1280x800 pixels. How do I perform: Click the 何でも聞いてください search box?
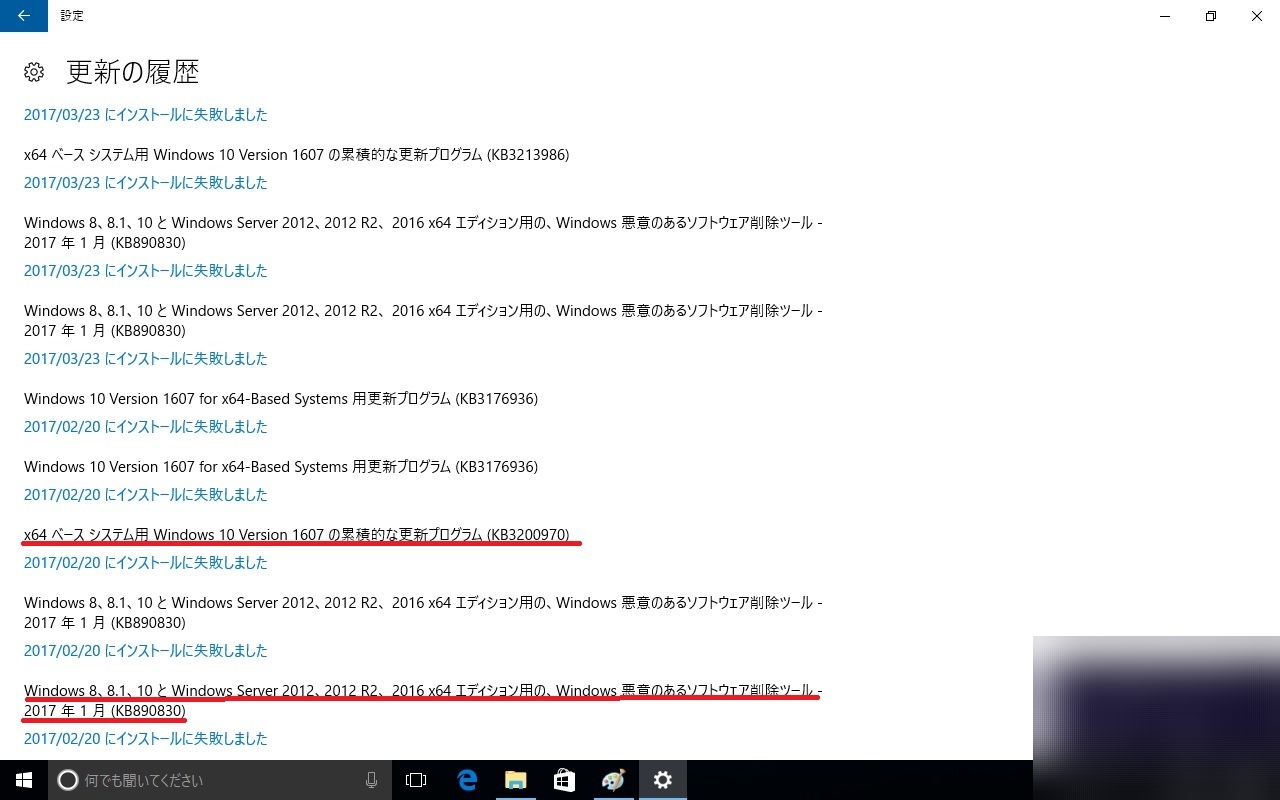pos(219,780)
